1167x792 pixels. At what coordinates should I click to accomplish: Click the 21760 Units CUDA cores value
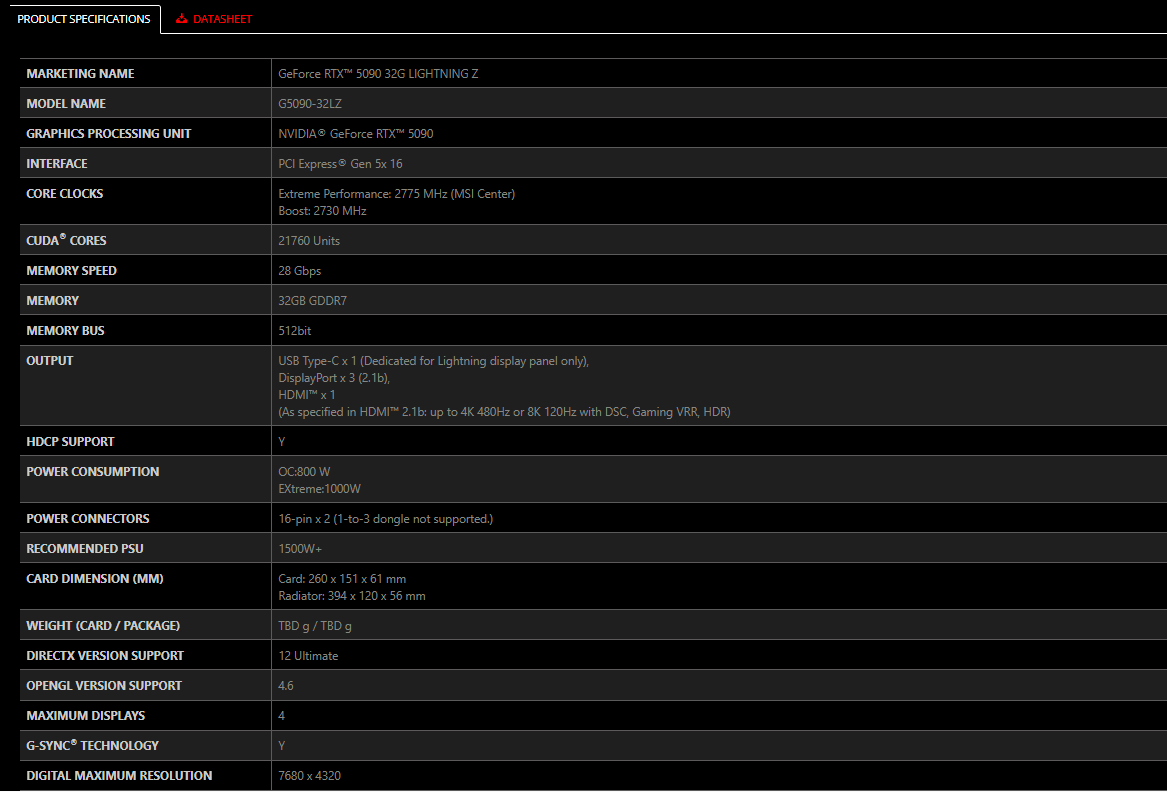coord(309,241)
